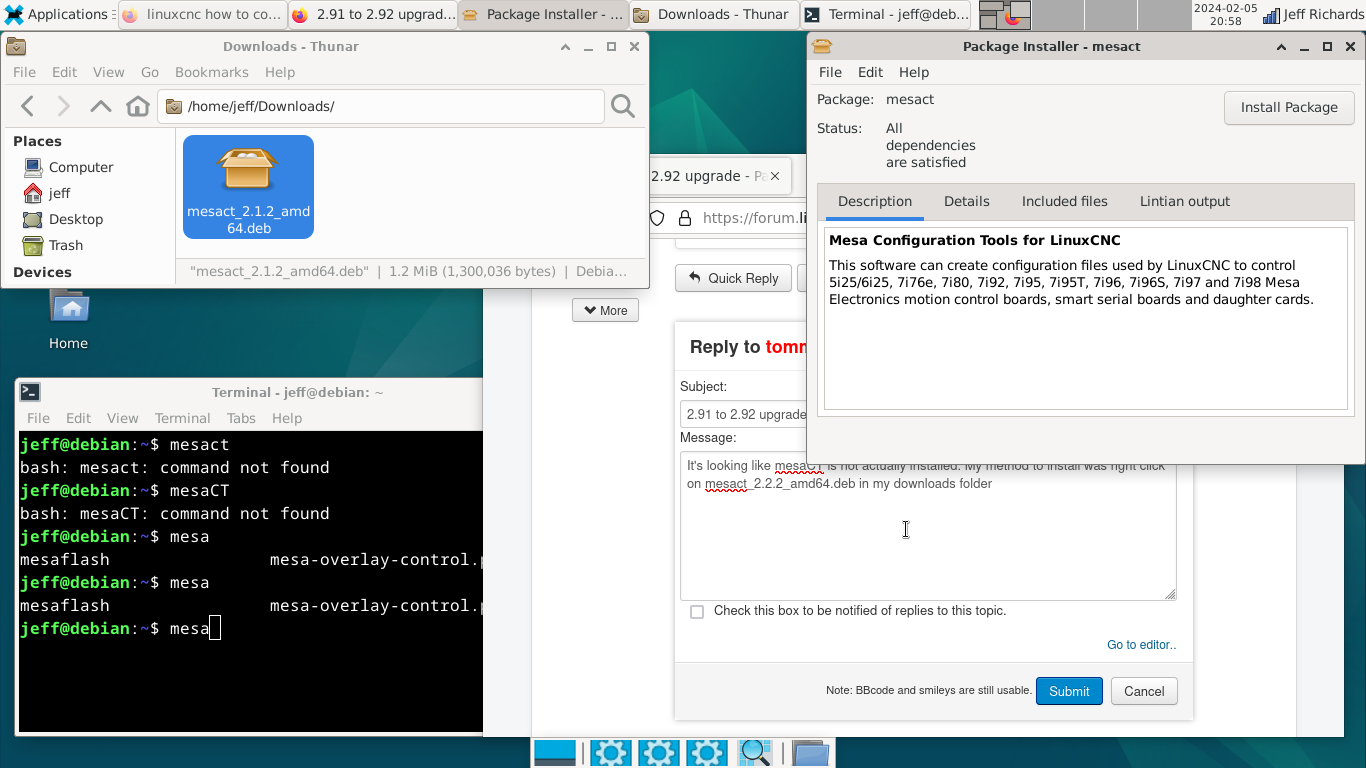Go forward in Thunar file manager
Screen dimensions: 1366x768
[64, 106]
